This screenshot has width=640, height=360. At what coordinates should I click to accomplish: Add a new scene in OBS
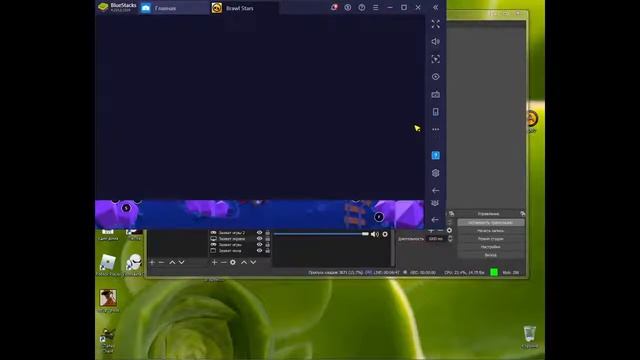(x=152, y=262)
